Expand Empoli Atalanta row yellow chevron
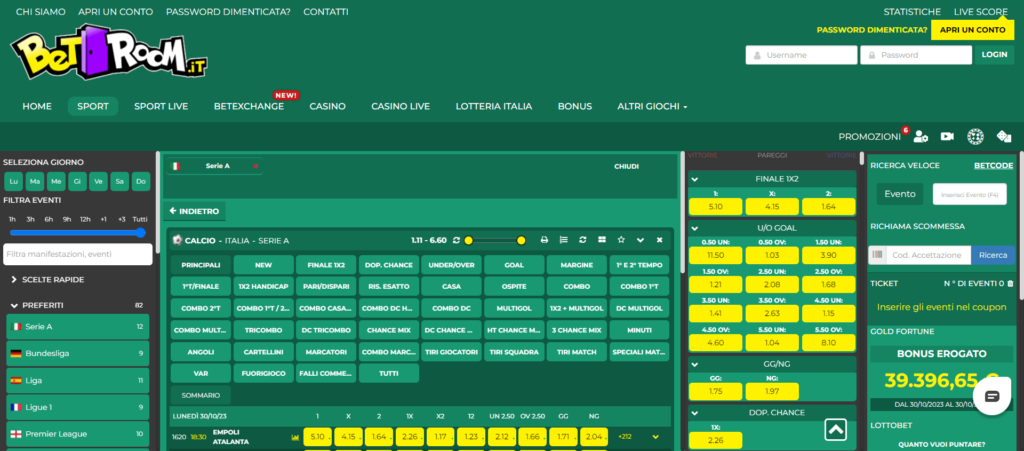The height and width of the screenshot is (451, 1024). 656,437
